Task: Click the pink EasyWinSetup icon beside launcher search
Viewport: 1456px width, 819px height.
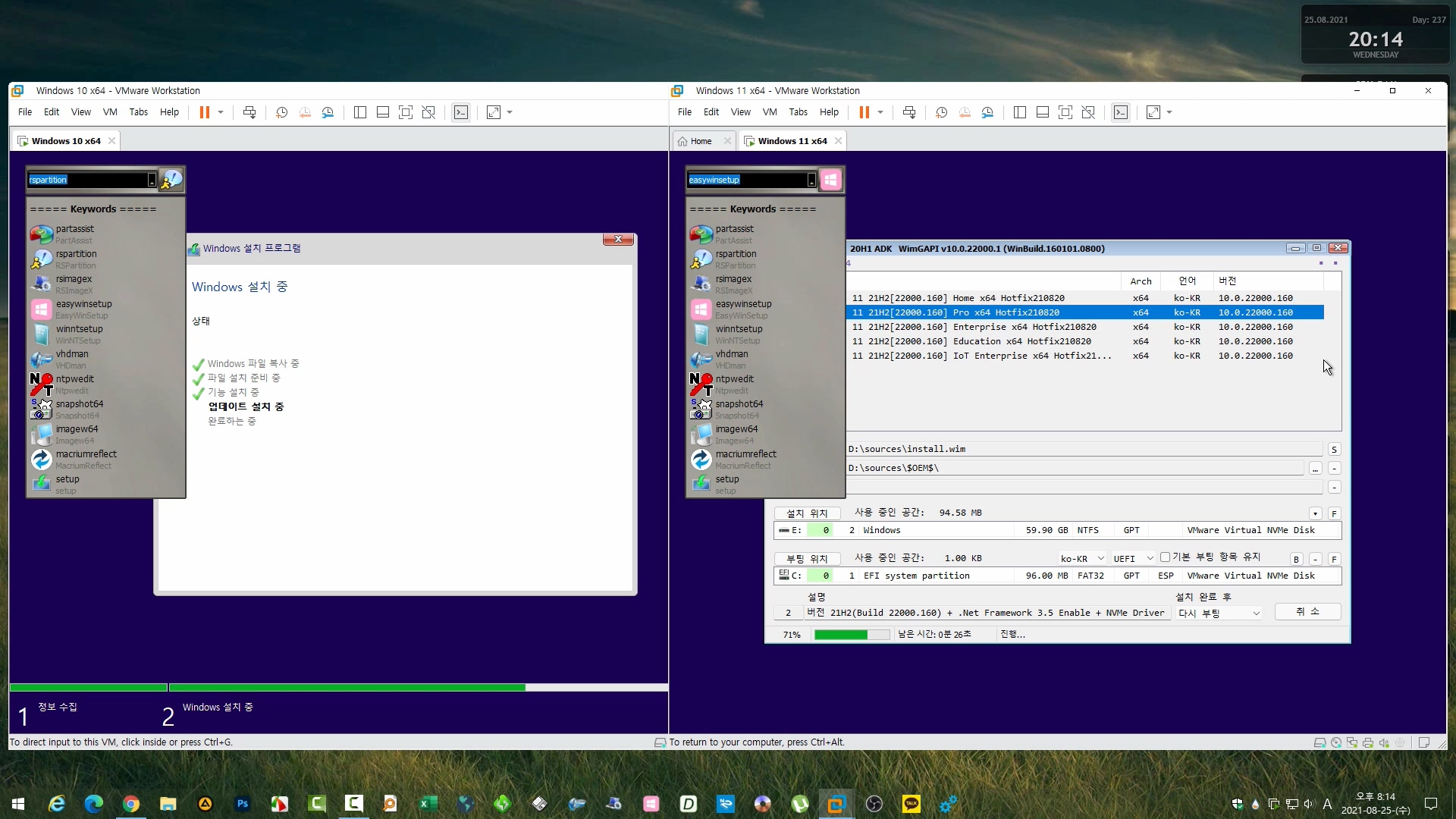Action: point(831,180)
